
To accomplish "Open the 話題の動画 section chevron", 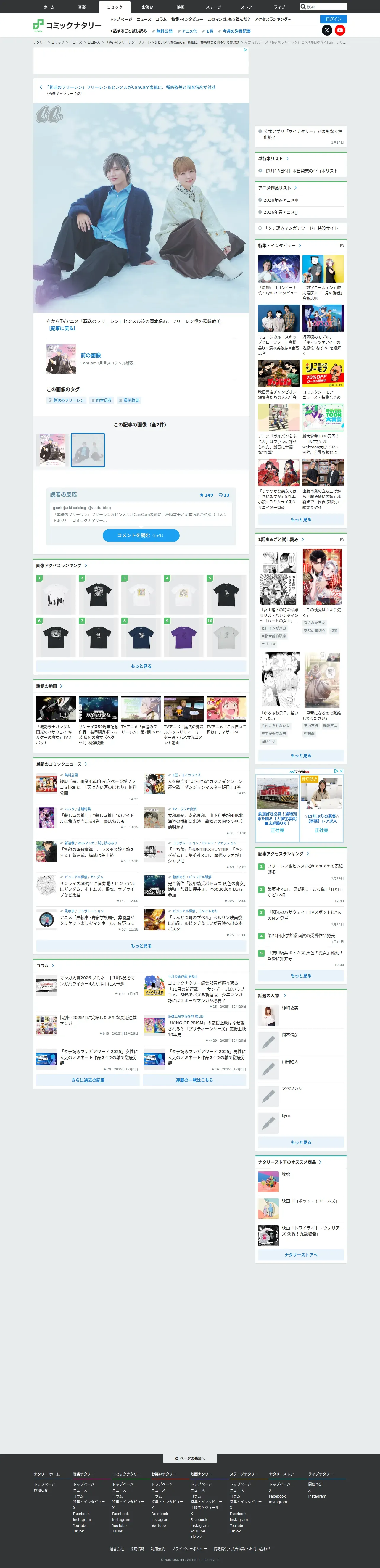I will point(61,686).
